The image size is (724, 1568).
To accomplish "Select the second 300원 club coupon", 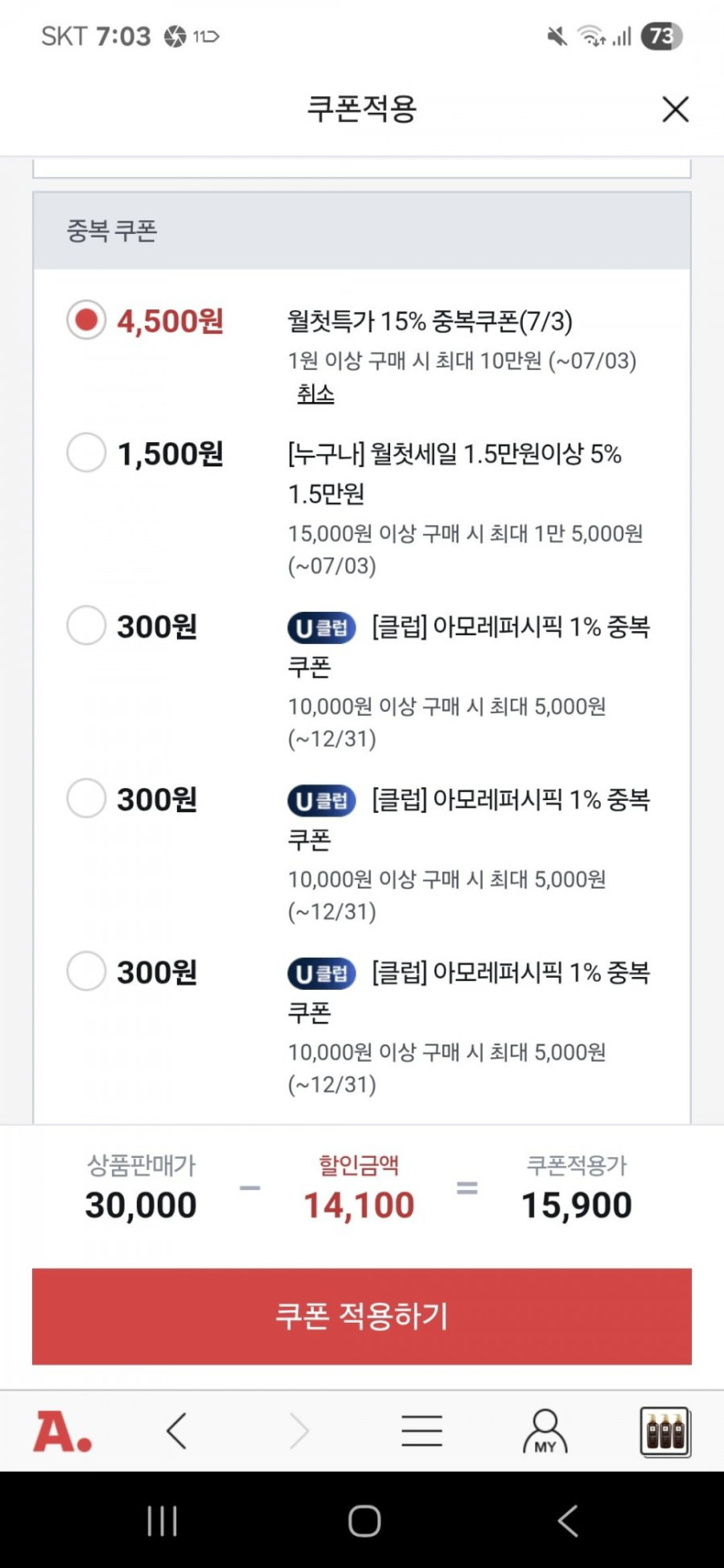I will click(87, 798).
